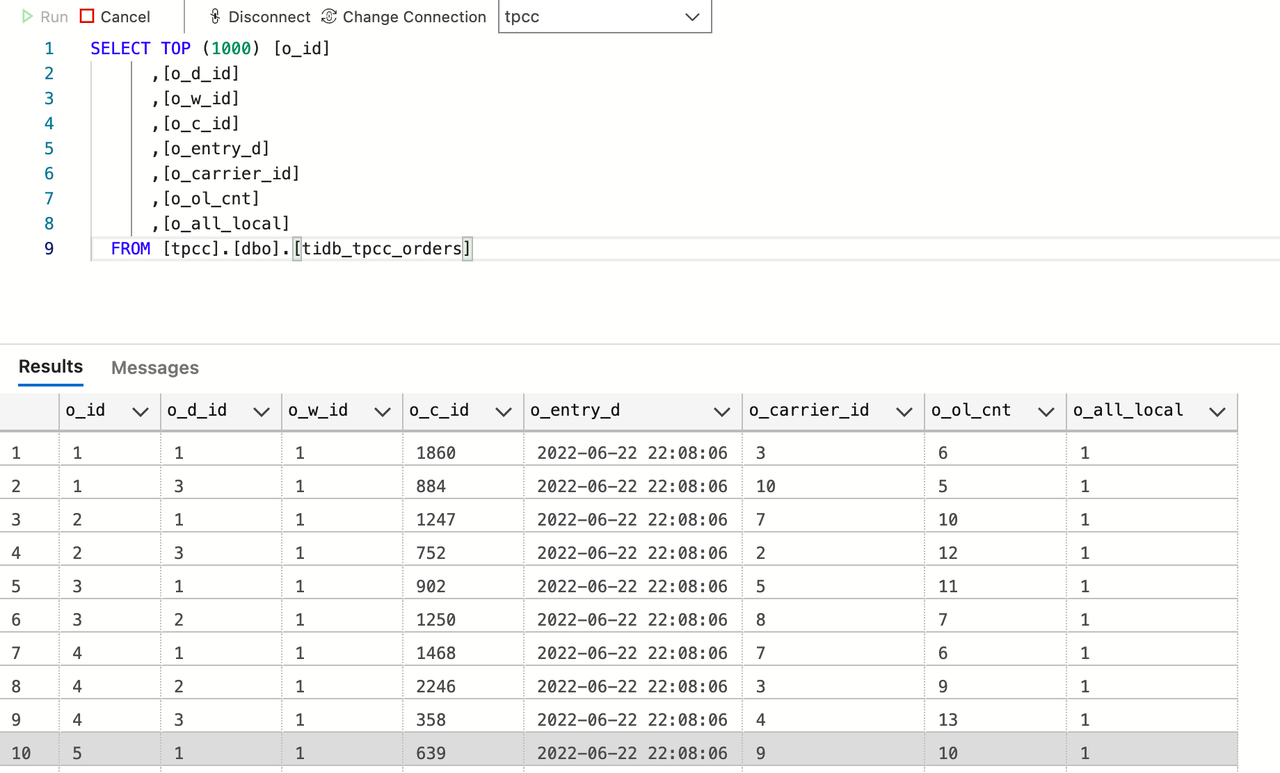Select the Results tab
This screenshot has height=773, width=1280.
pyautogui.click(x=51, y=367)
